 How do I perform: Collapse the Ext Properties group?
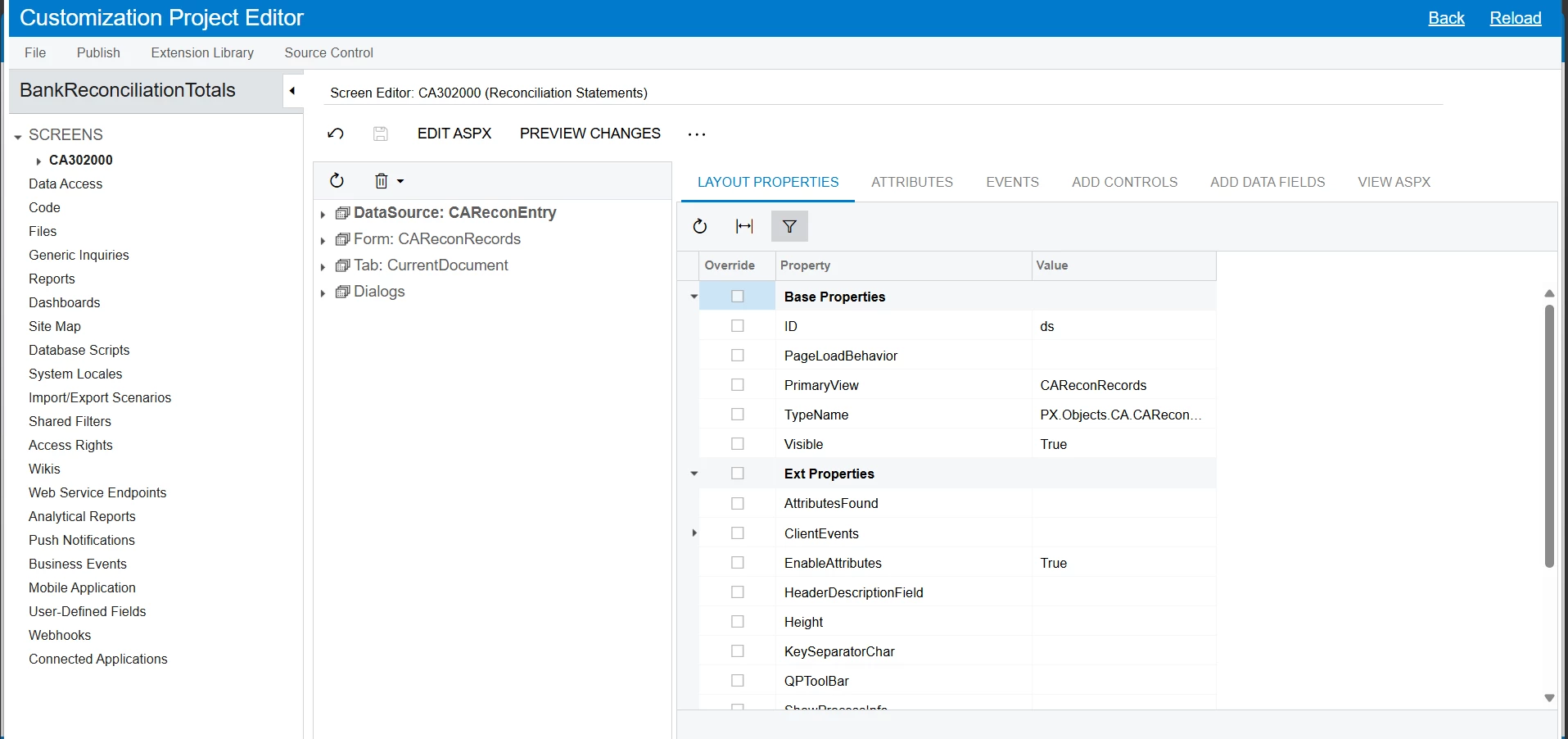[x=694, y=474]
